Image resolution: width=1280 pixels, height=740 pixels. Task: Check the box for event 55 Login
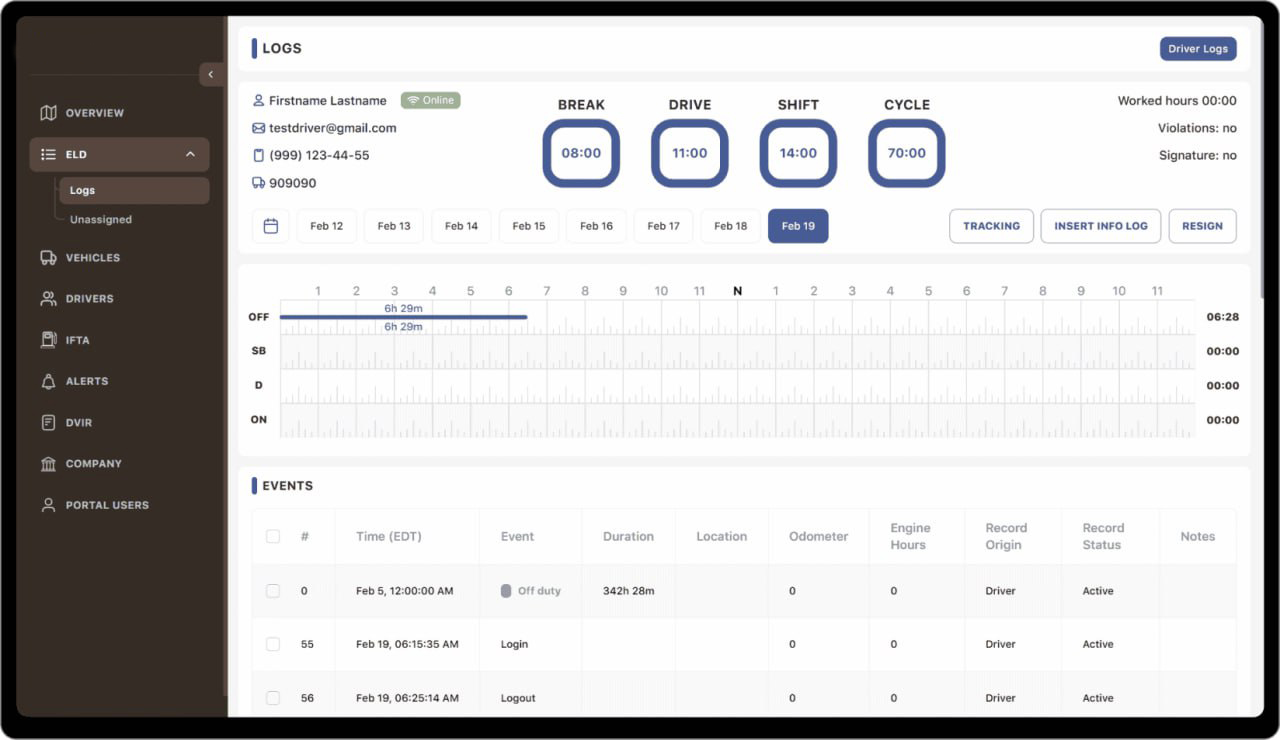(x=273, y=644)
